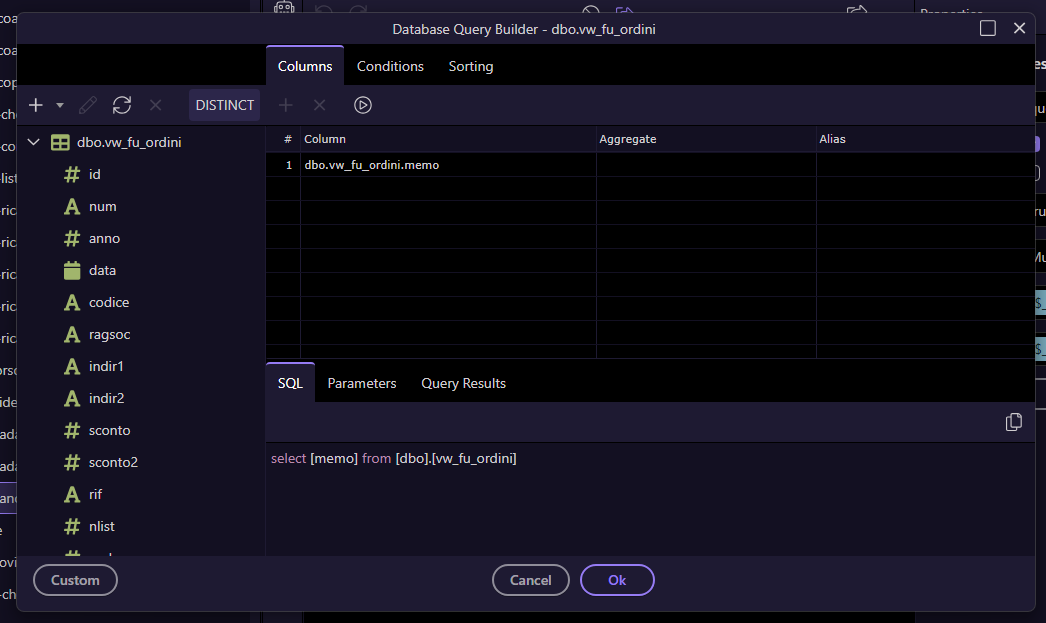
Task: Click the add table plus icon
Action: [36, 105]
